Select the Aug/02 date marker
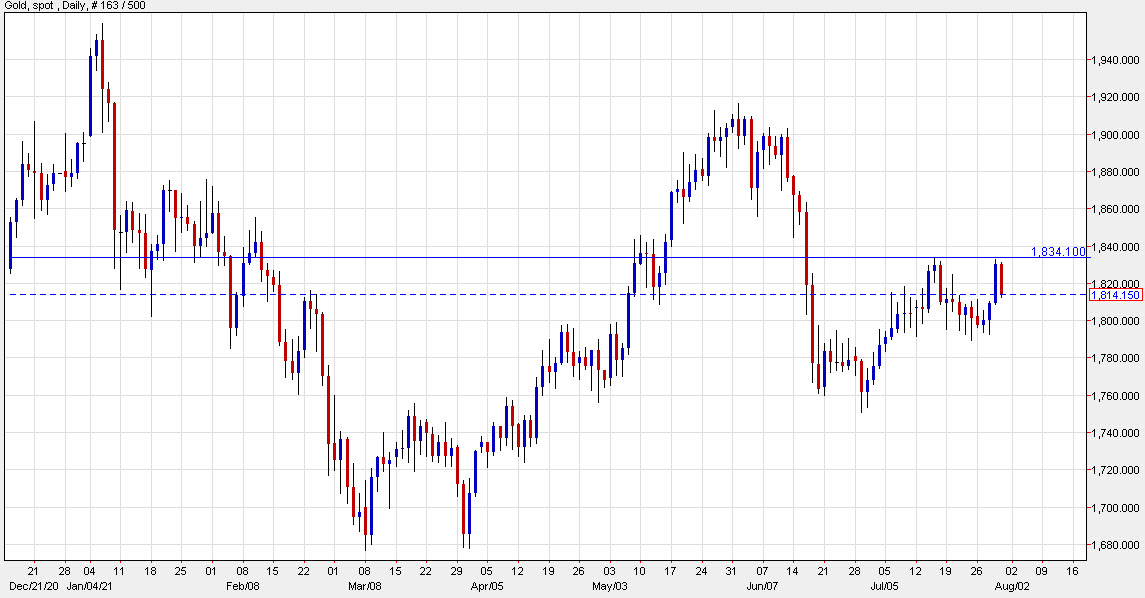The width and height of the screenshot is (1145, 598). [1009, 585]
